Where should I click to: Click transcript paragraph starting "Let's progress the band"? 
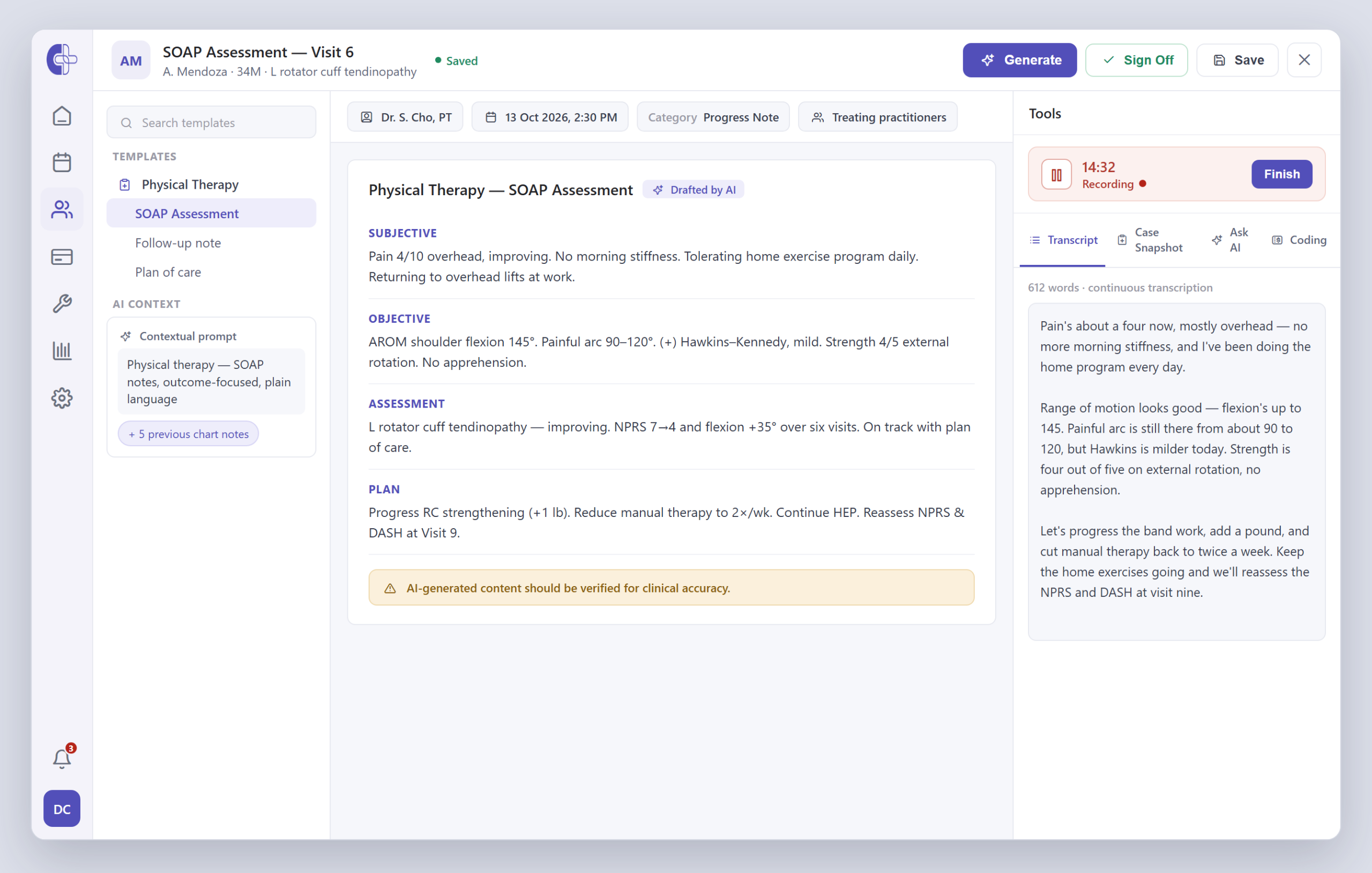coord(1176,561)
